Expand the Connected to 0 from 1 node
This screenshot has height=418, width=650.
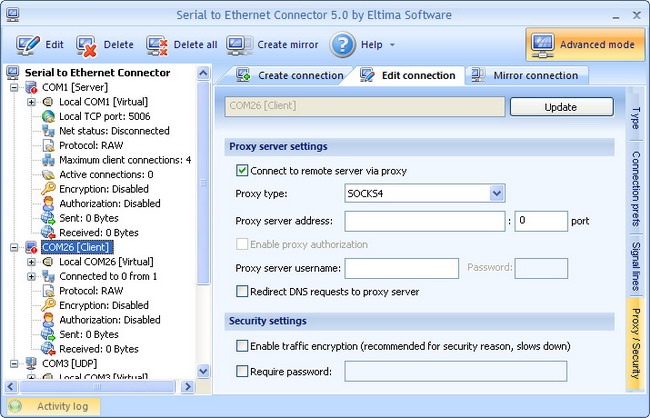tap(31, 277)
